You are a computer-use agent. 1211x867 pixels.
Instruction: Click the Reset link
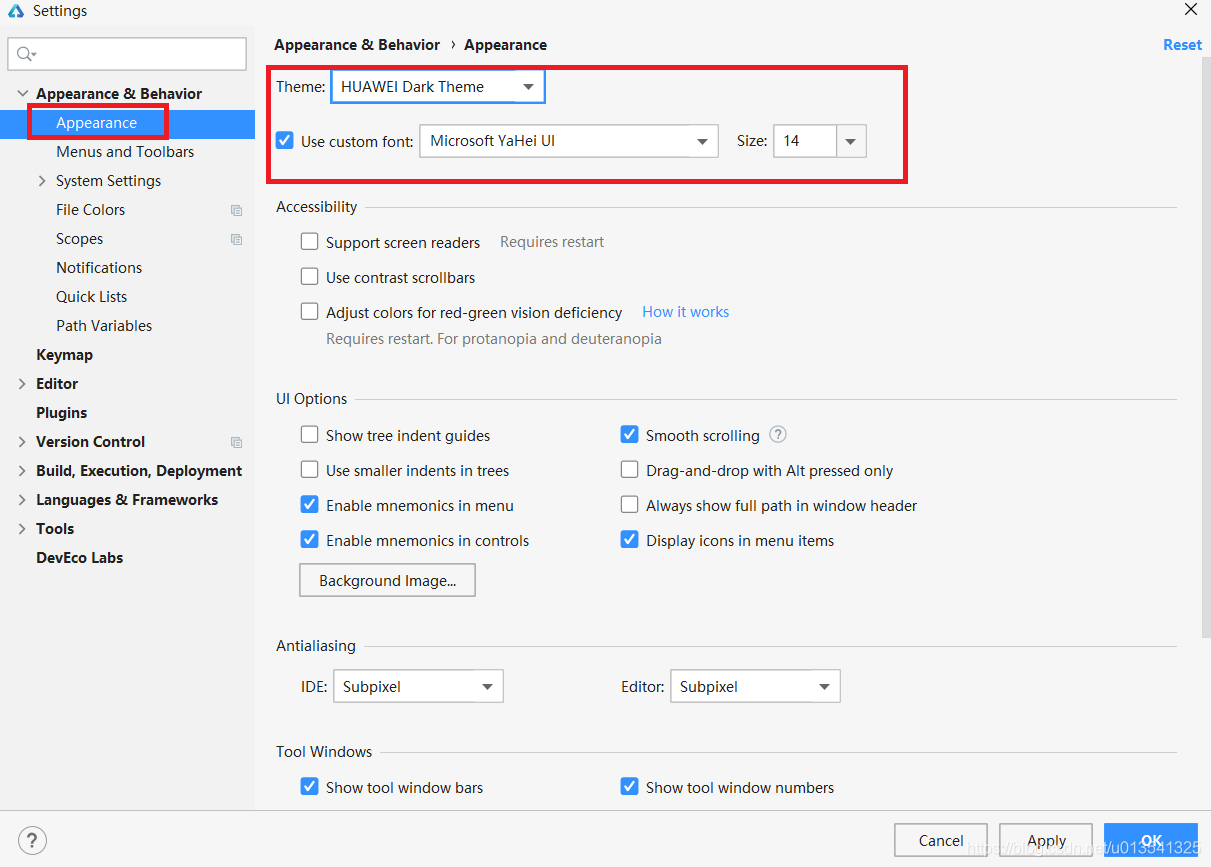pyautogui.click(x=1182, y=45)
